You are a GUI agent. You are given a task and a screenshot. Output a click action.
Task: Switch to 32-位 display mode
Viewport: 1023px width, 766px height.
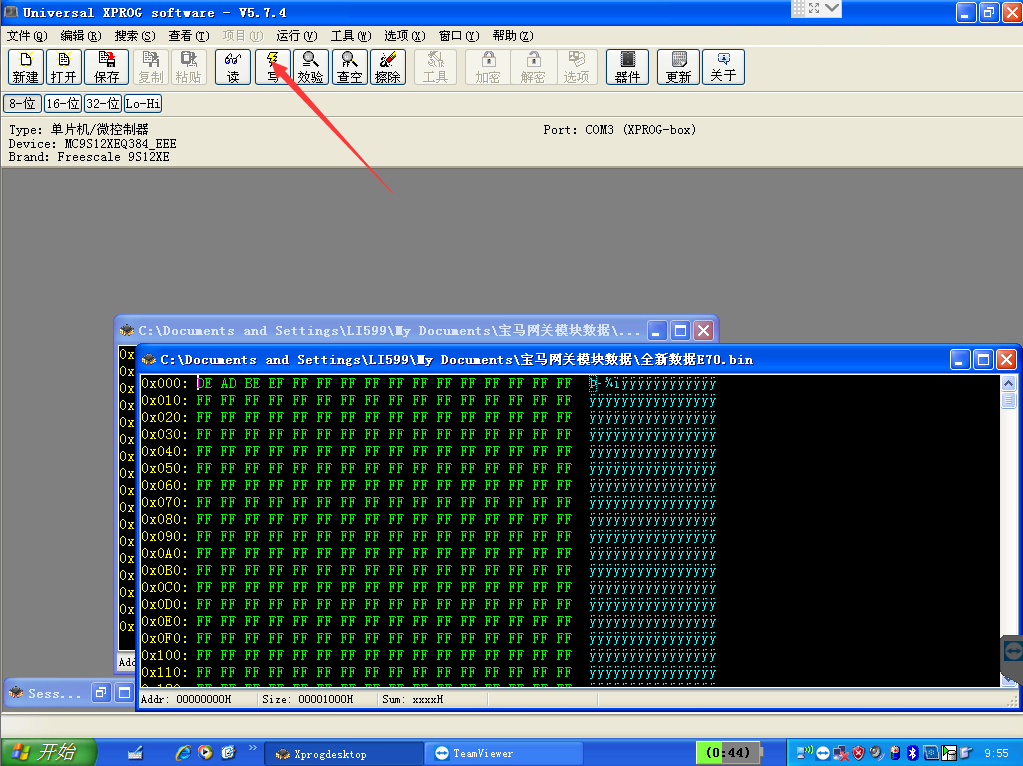(103, 103)
